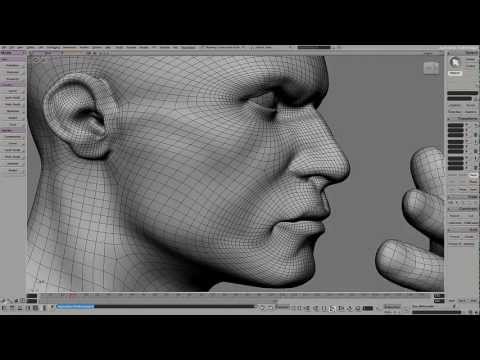Click the red current-frame marker on timeline
Screen dimensions: 480x360
coord(71,295)
